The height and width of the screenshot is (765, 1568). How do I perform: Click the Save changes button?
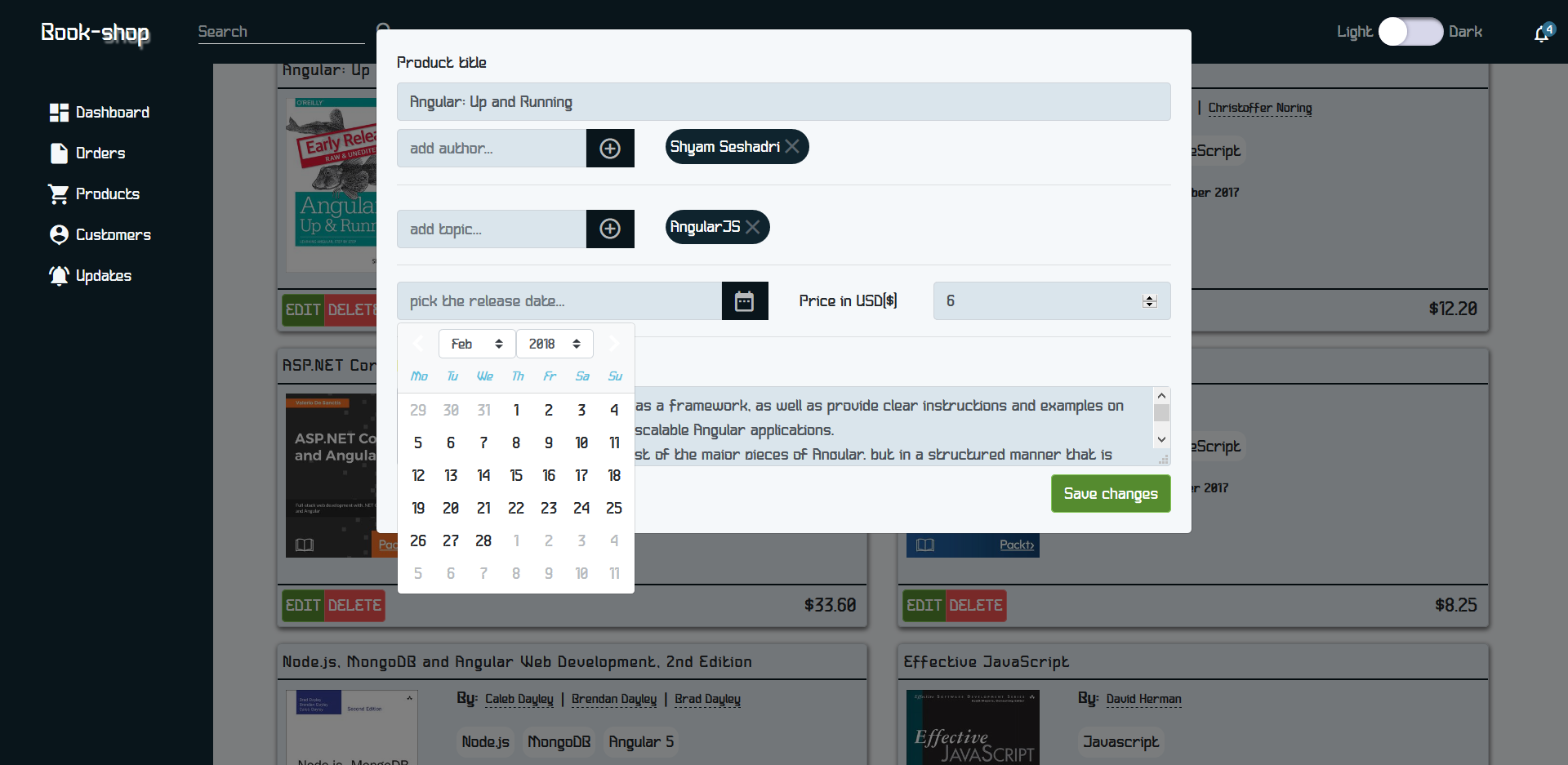[x=1111, y=494]
